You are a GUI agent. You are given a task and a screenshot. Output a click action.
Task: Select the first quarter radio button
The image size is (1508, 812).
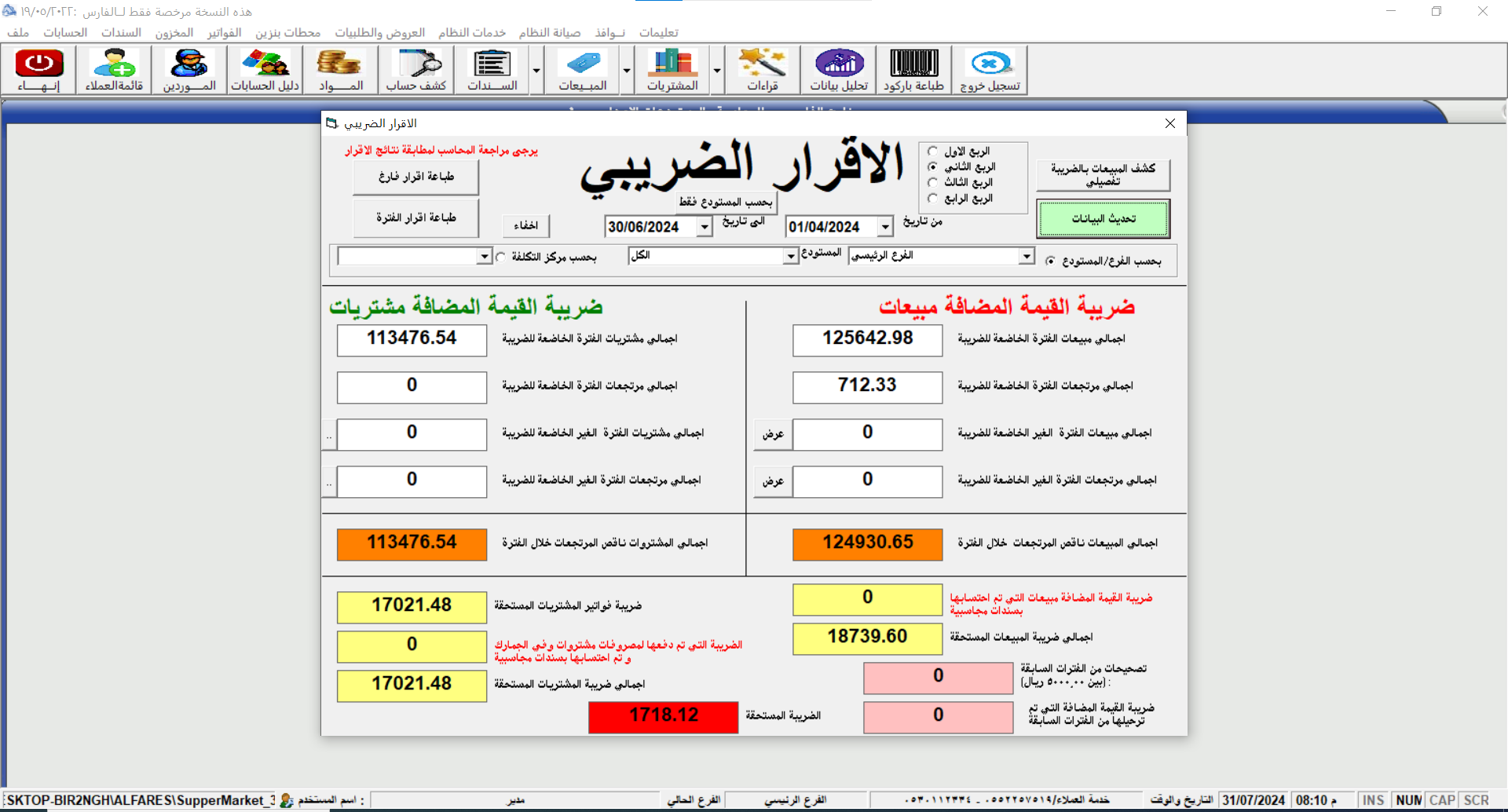tap(933, 152)
